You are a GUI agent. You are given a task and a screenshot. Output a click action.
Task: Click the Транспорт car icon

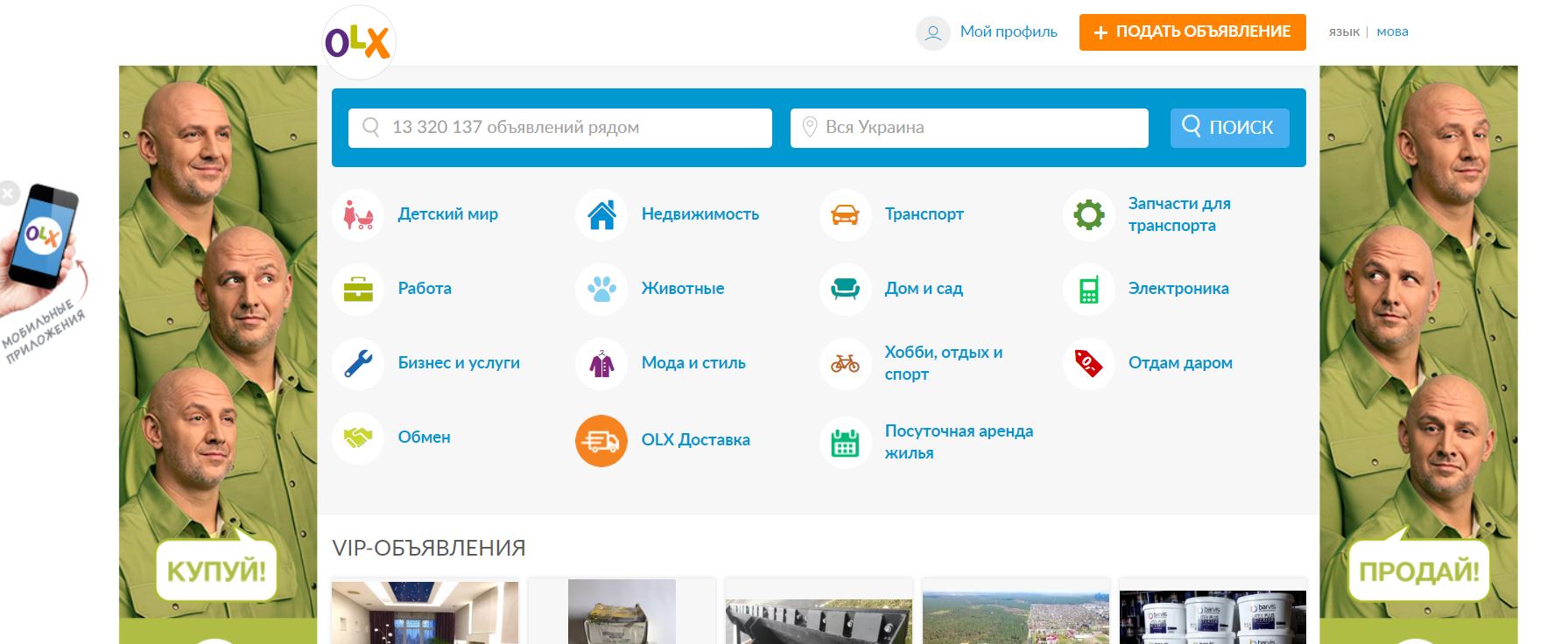coord(845,214)
